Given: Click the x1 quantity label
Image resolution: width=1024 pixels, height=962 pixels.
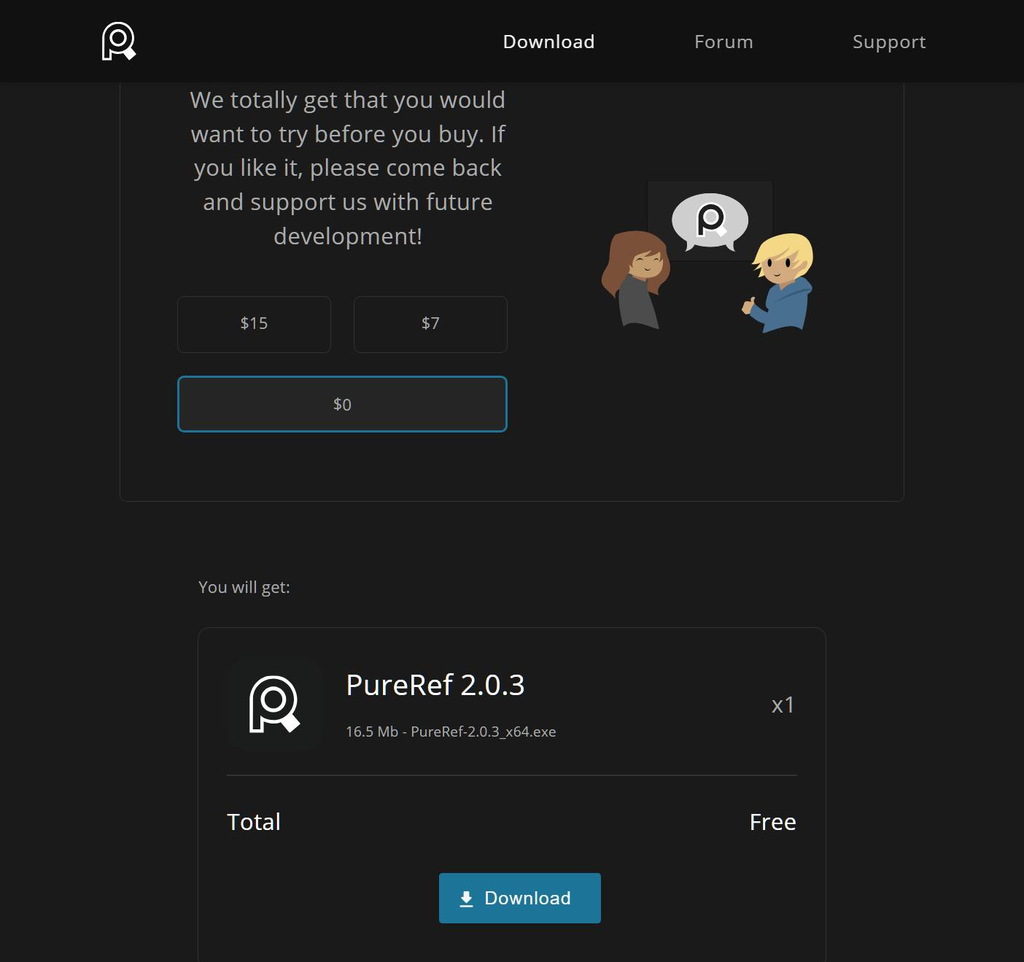Looking at the screenshot, I should (782, 705).
